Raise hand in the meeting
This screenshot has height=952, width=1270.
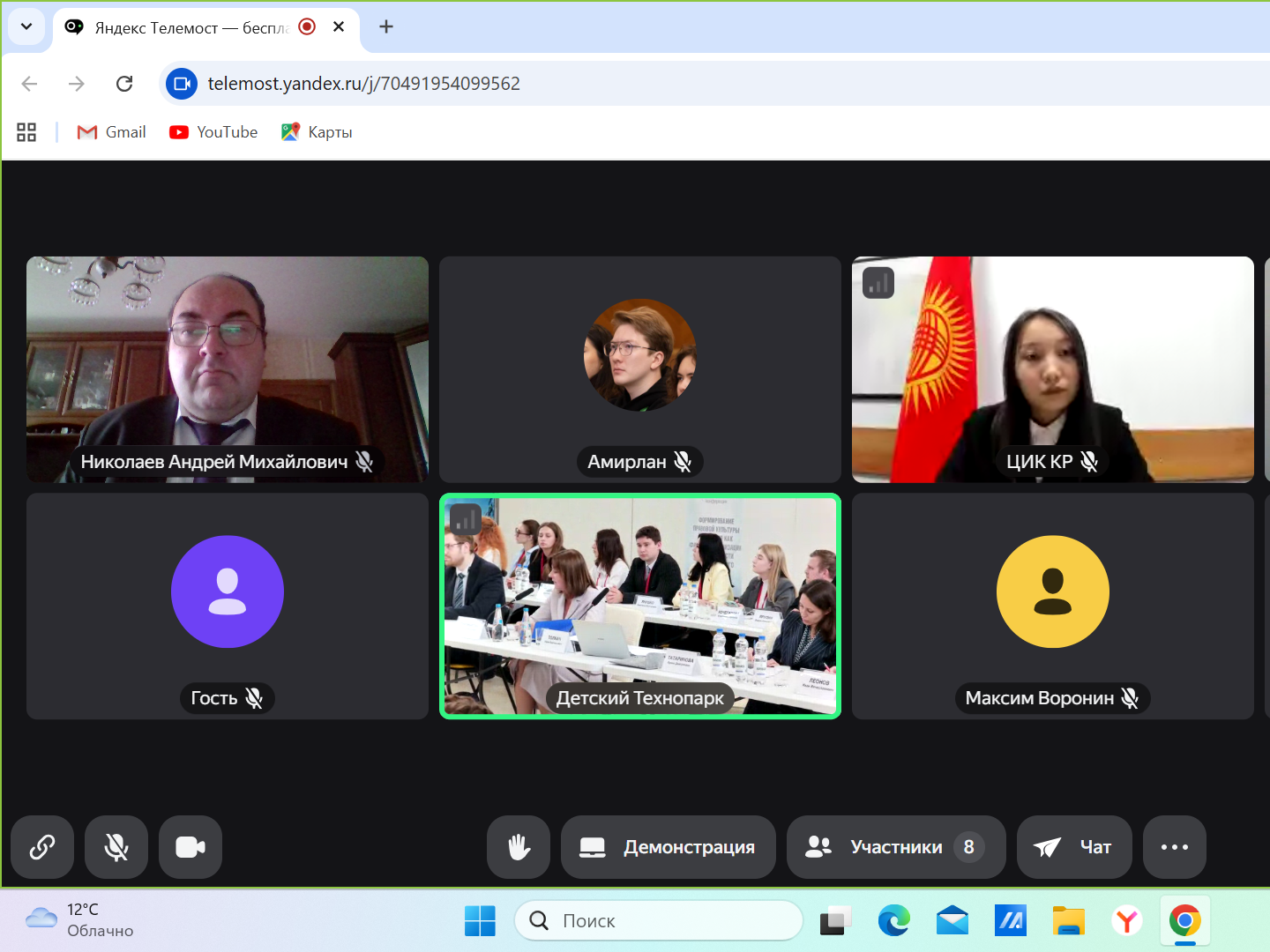(519, 847)
